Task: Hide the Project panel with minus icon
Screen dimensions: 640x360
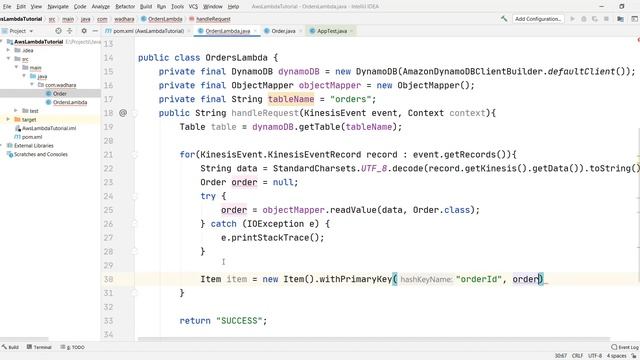Action: 95,31
